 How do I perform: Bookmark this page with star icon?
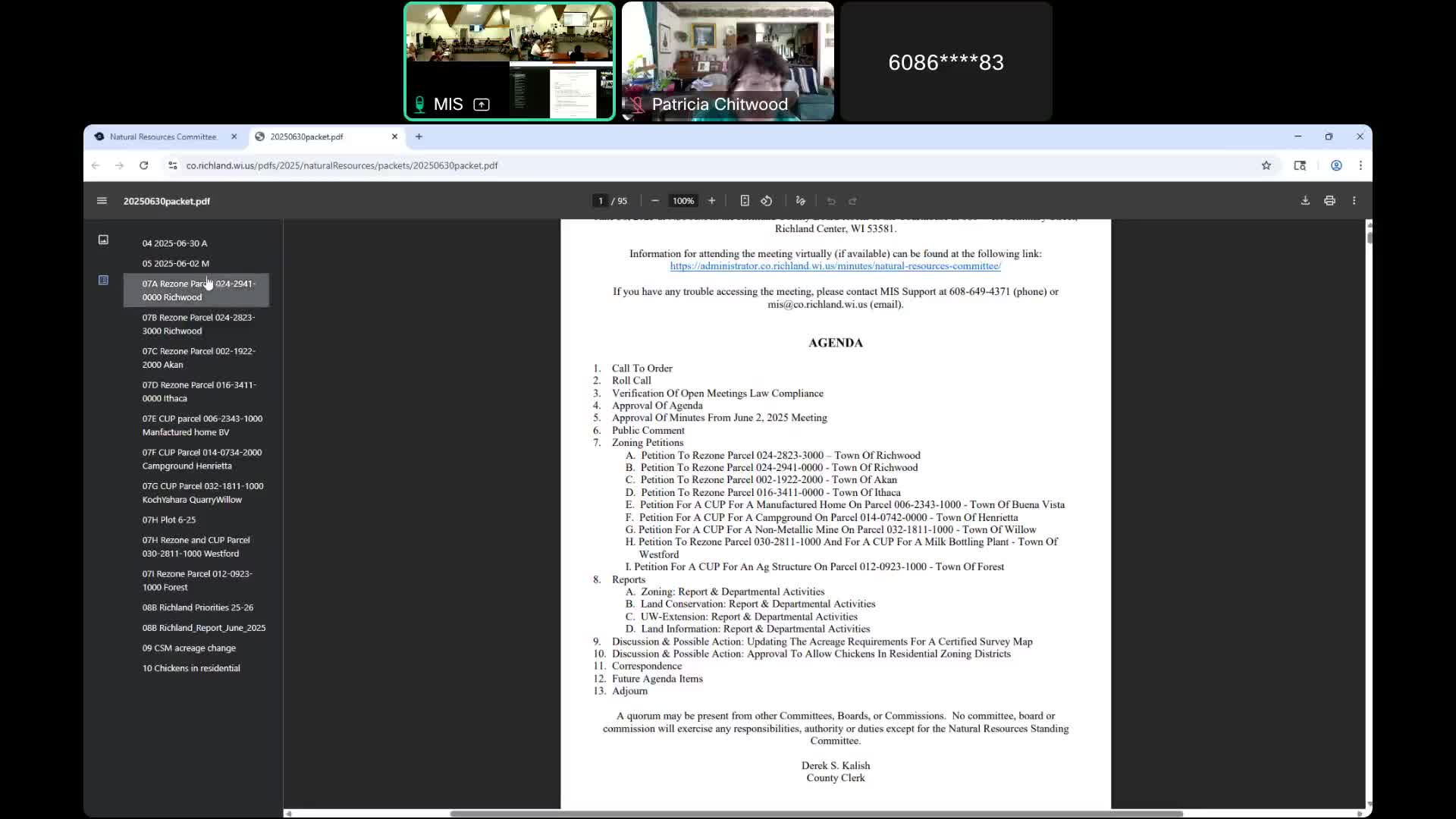1266,165
